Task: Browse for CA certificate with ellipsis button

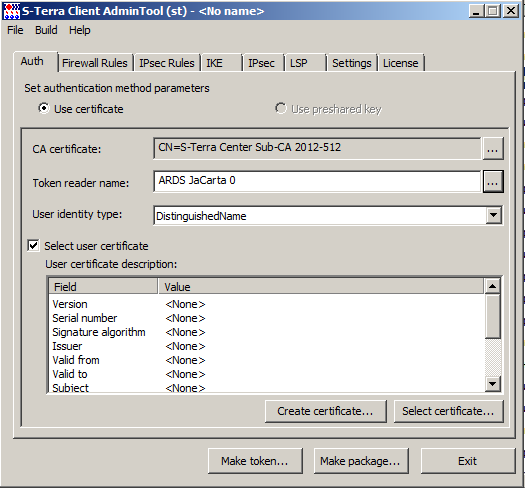Action: [x=493, y=148]
